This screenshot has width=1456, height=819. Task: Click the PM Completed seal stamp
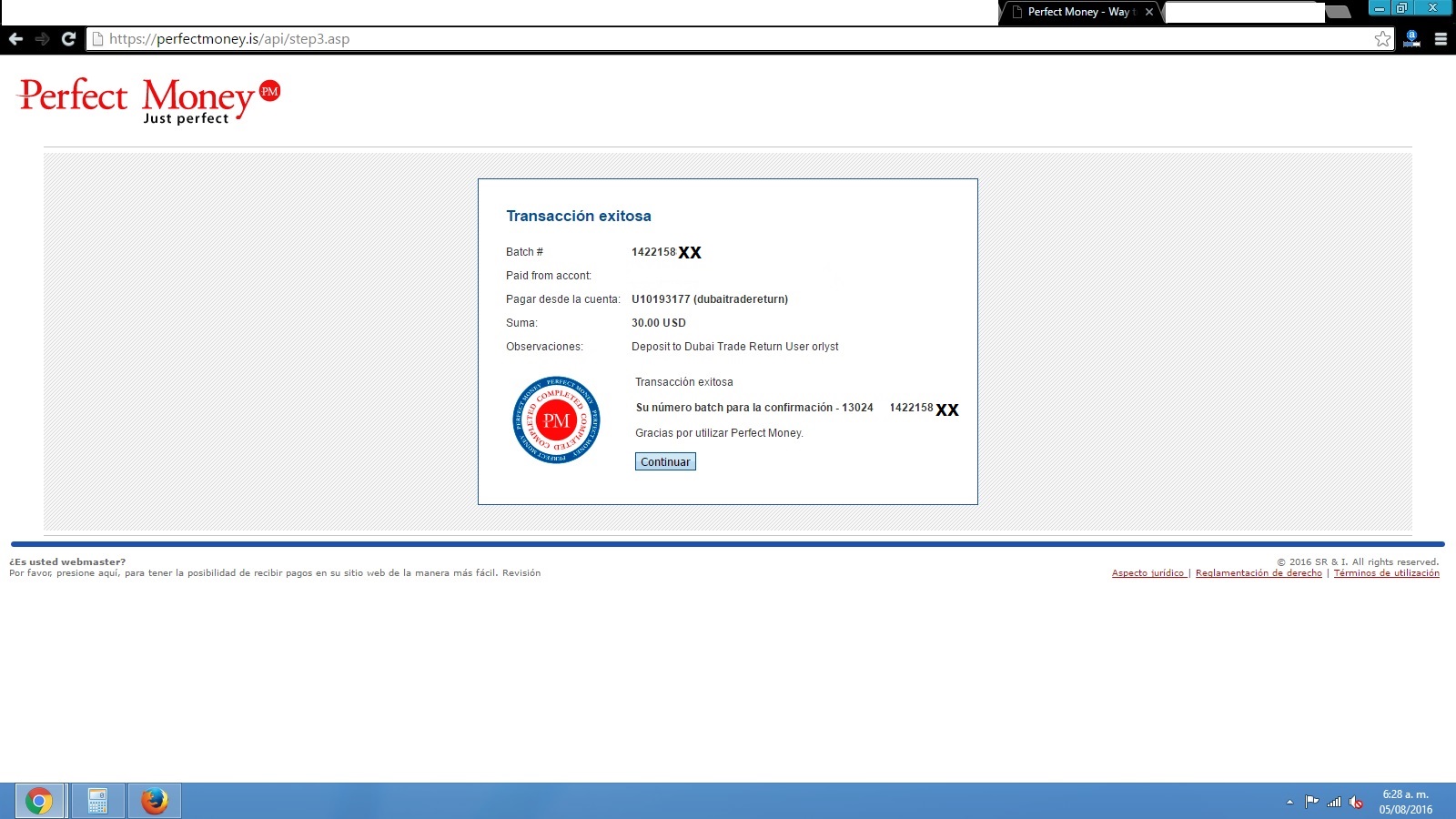click(556, 420)
